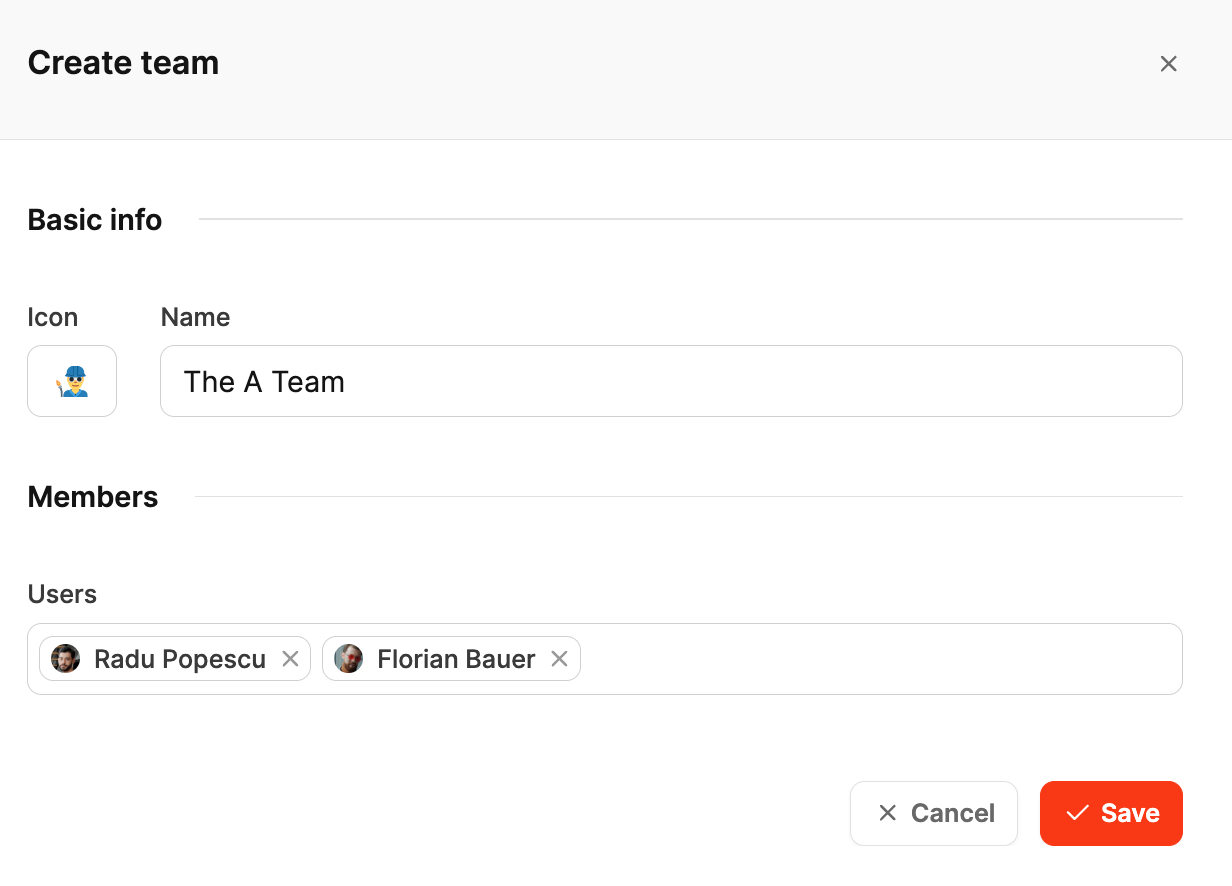1232x886 pixels.
Task: Click the empty area of the Users field
Action: (880, 659)
